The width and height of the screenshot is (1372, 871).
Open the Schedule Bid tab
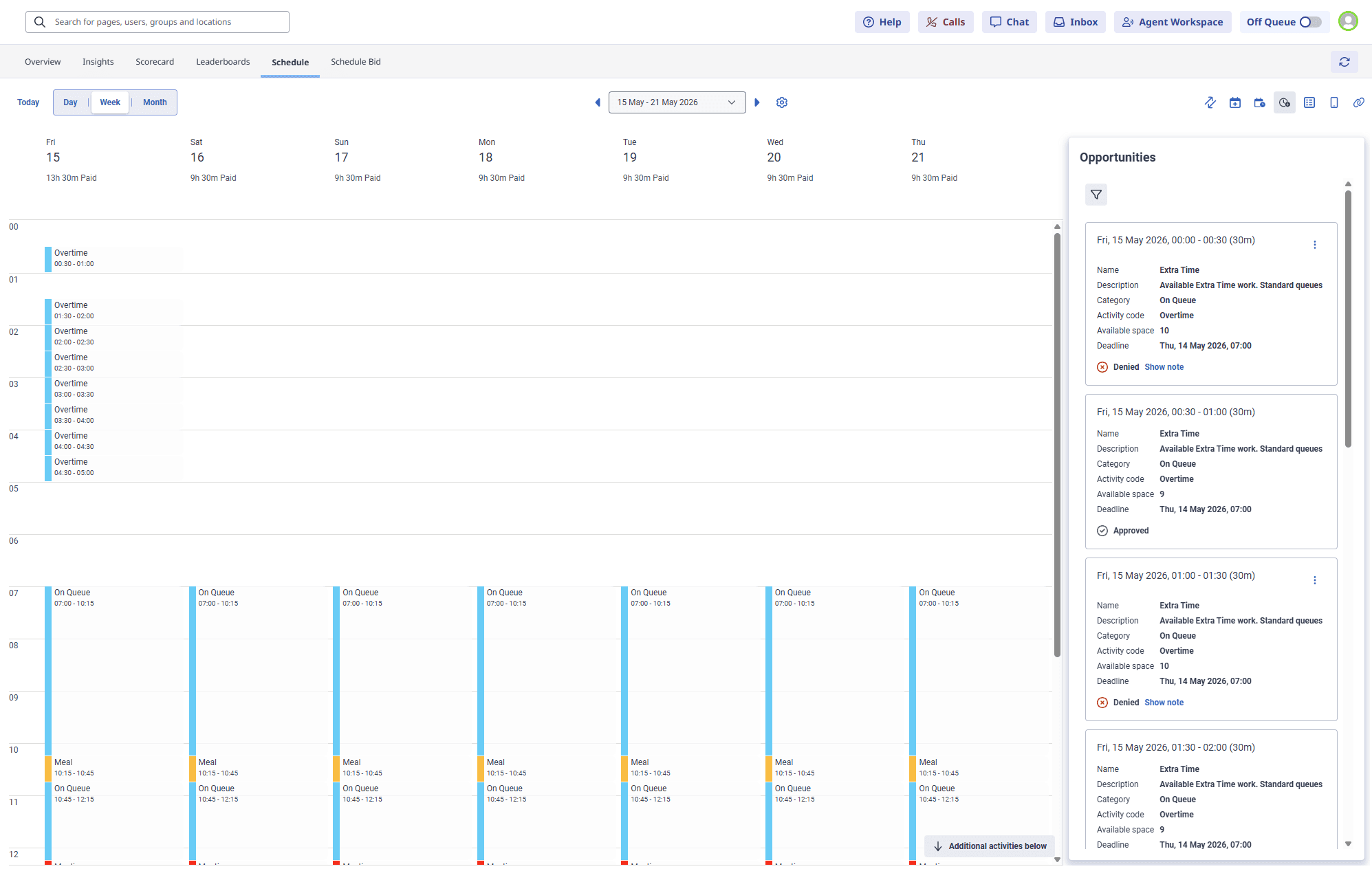click(356, 62)
